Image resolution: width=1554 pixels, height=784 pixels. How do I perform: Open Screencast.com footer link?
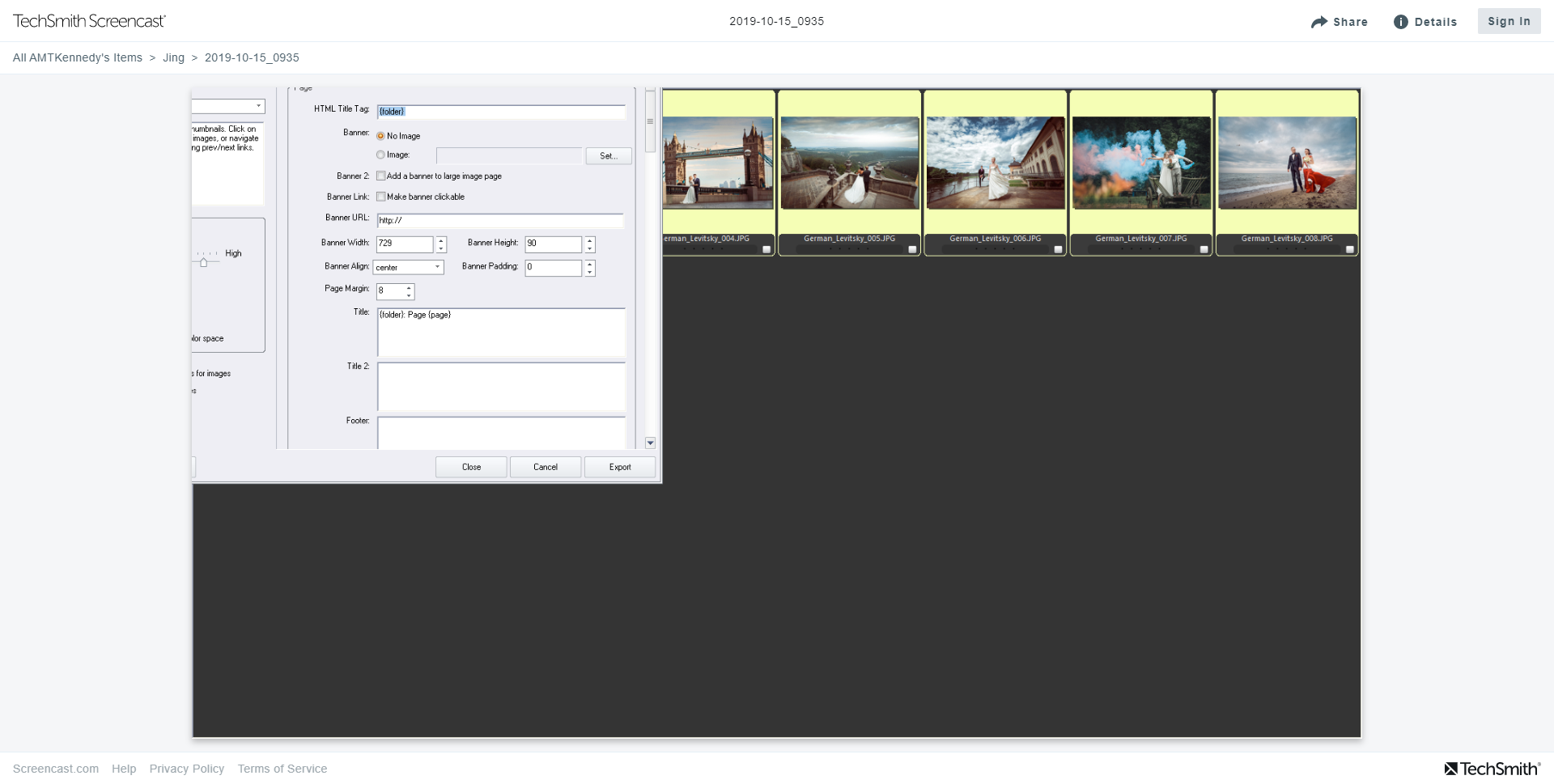click(x=56, y=769)
